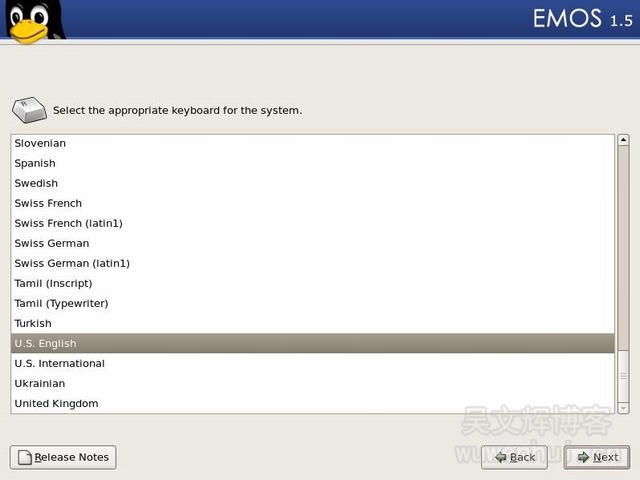Screen dimensions: 640x480
Task: Click the Back arrow icon
Action: click(498, 457)
